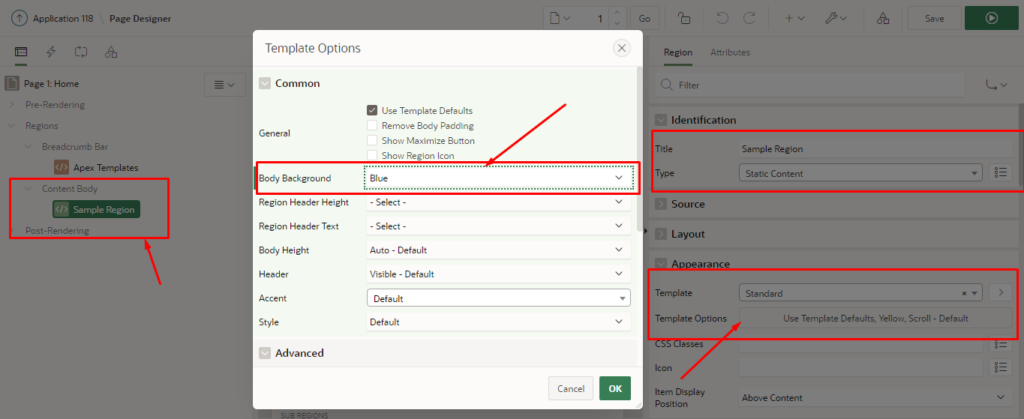Enable Remove Body Padding option
1024x419 pixels.
coord(372,126)
